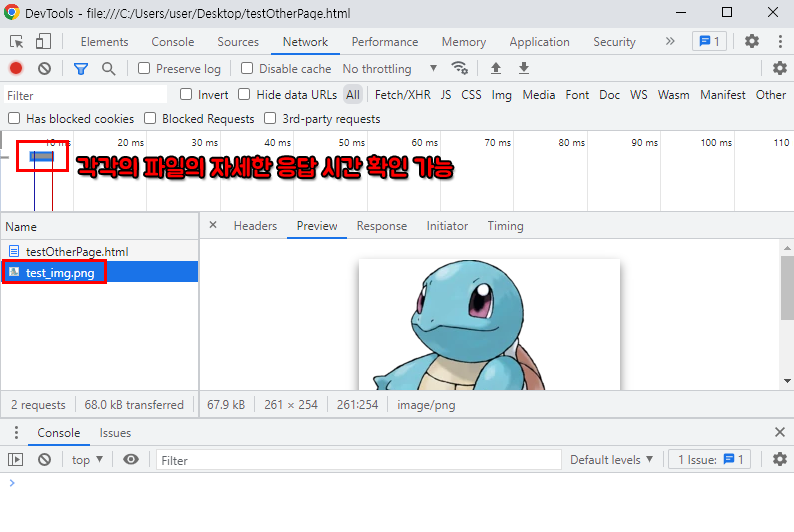Open network search magnifier icon
The height and width of the screenshot is (532, 794).
pos(108,68)
